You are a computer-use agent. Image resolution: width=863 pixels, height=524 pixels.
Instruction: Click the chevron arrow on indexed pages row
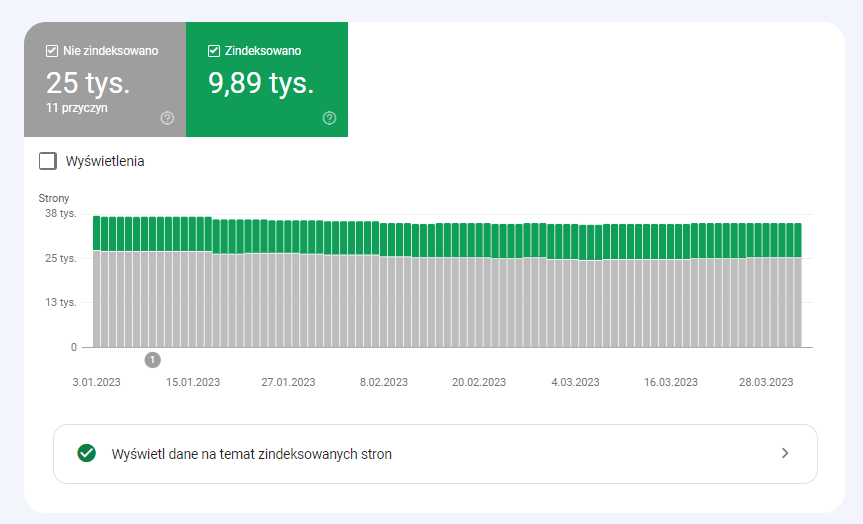click(785, 453)
